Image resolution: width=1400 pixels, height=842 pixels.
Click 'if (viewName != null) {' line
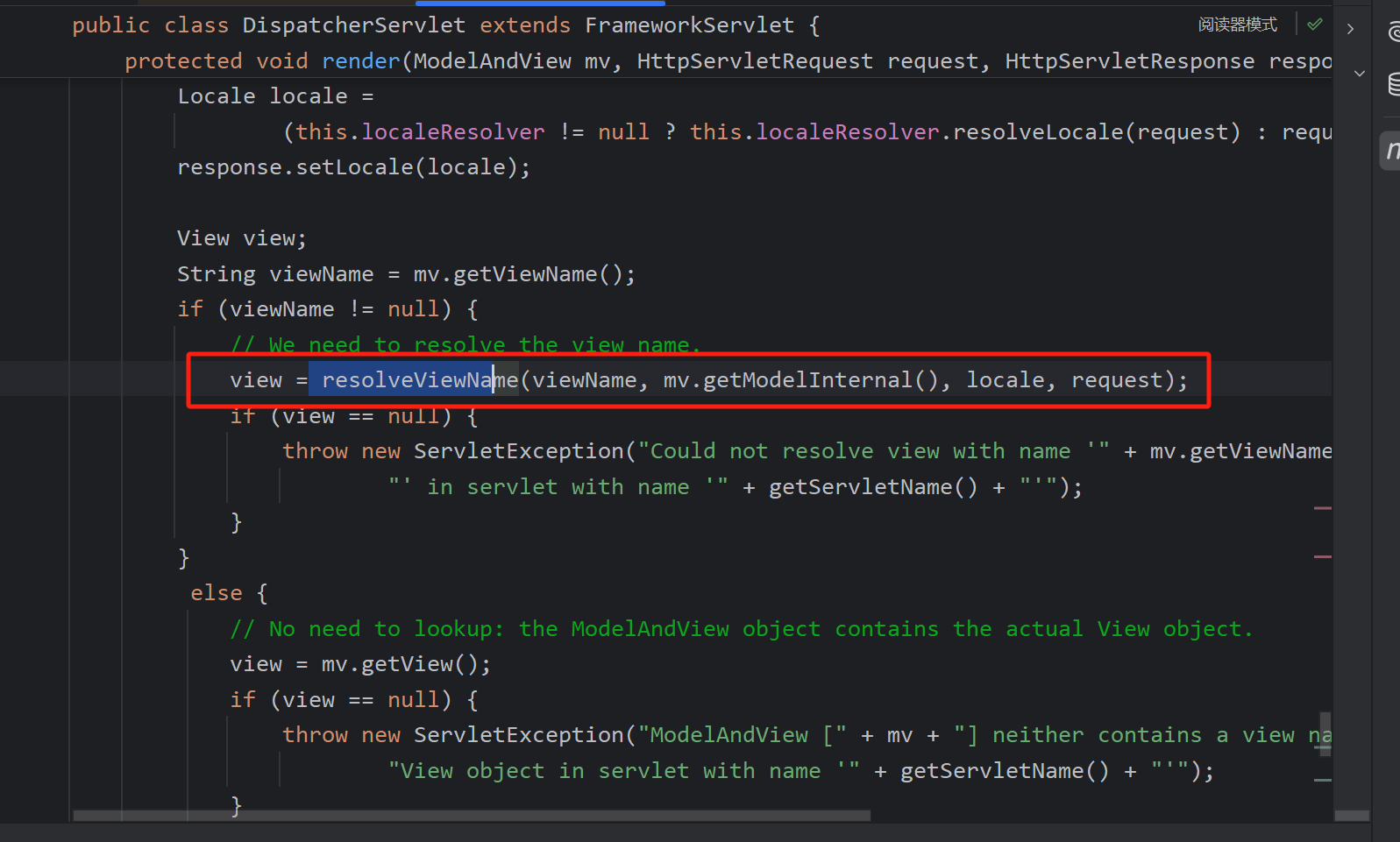point(328,309)
